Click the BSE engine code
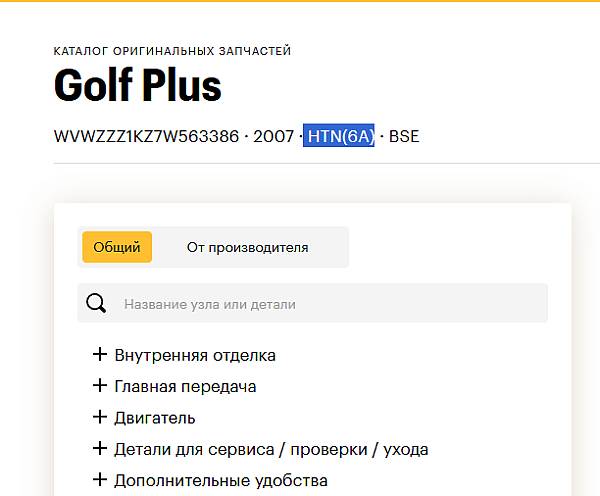The width and height of the screenshot is (600, 496). (x=404, y=136)
